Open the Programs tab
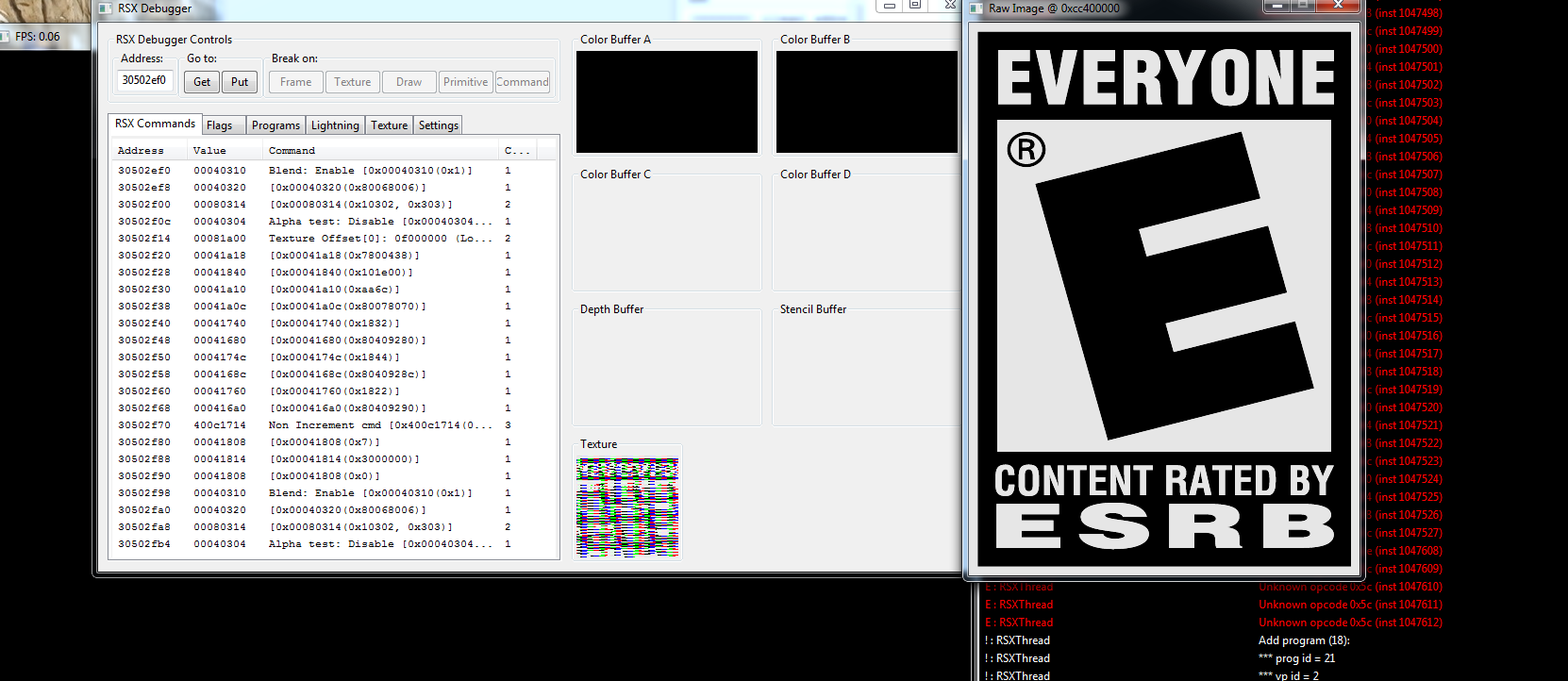The image size is (1568, 681). [275, 125]
